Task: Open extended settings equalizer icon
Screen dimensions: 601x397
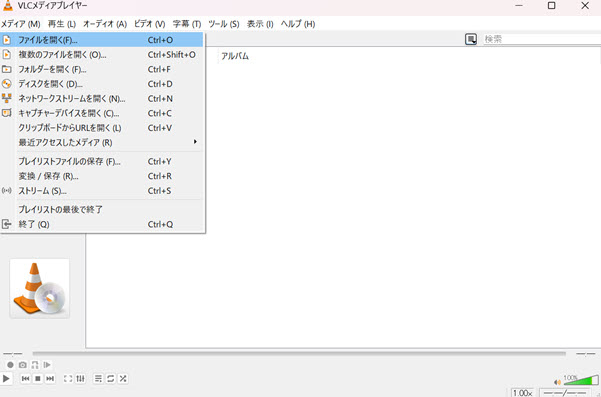Action: pyautogui.click(x=80, y=379)
